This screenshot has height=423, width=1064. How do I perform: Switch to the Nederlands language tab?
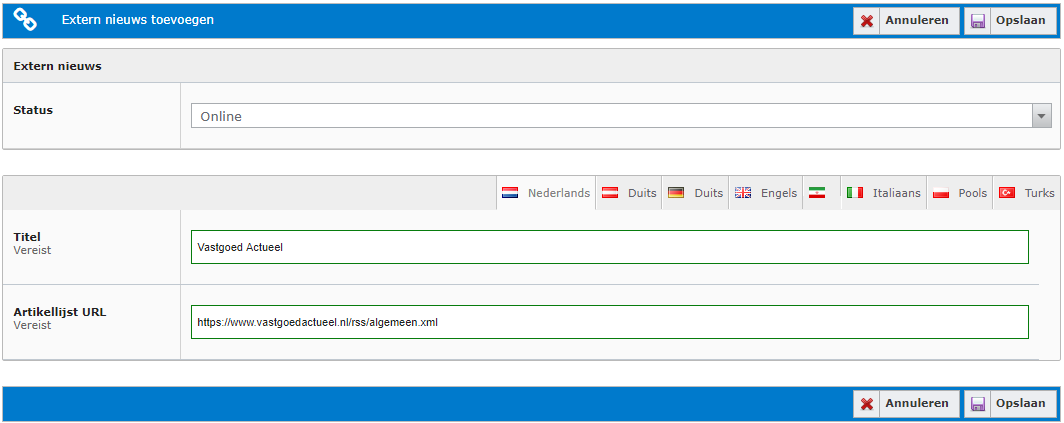(546, 193)
